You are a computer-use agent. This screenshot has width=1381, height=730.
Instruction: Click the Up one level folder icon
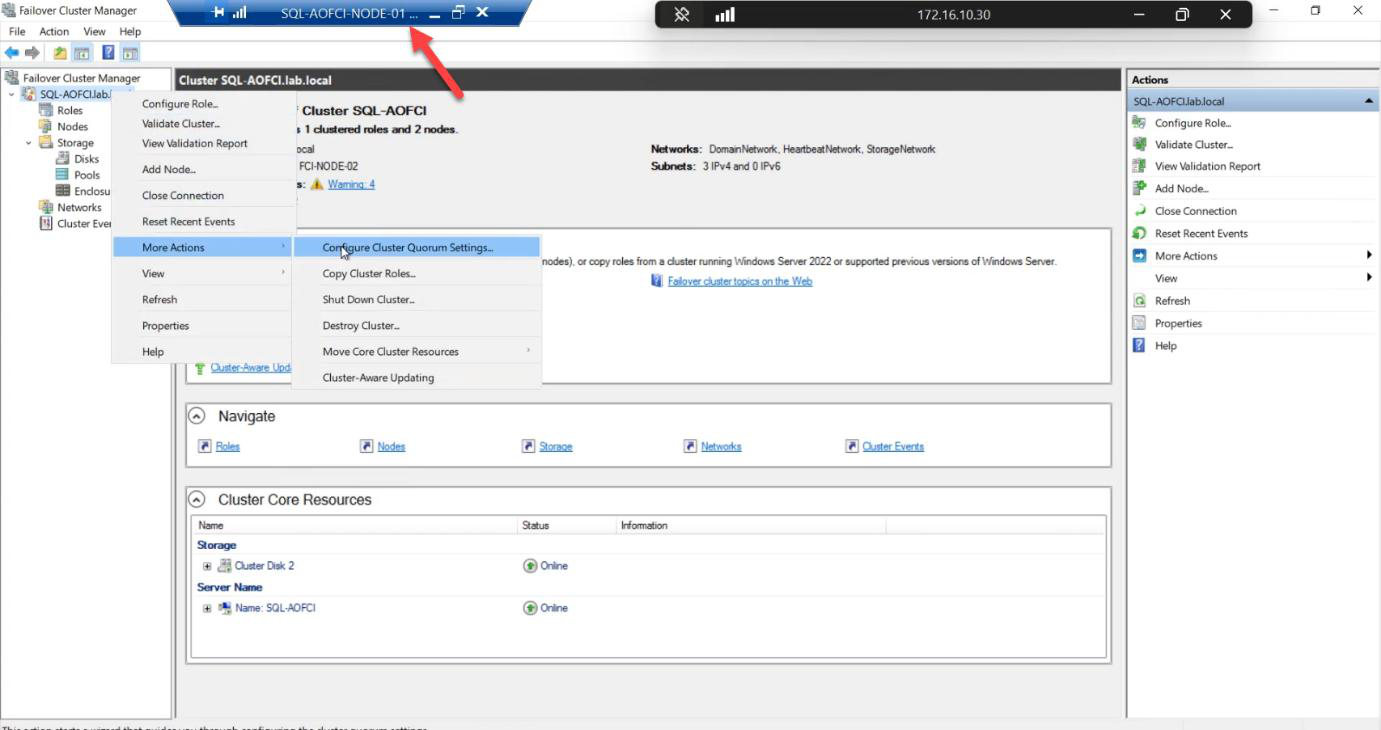point(60,53)
